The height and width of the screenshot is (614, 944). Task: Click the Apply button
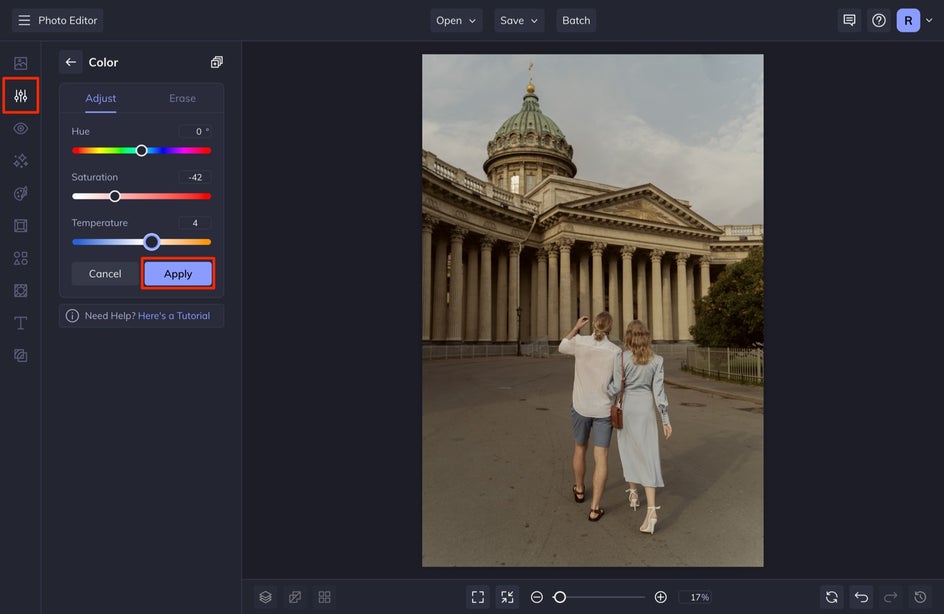click(178, 274)
